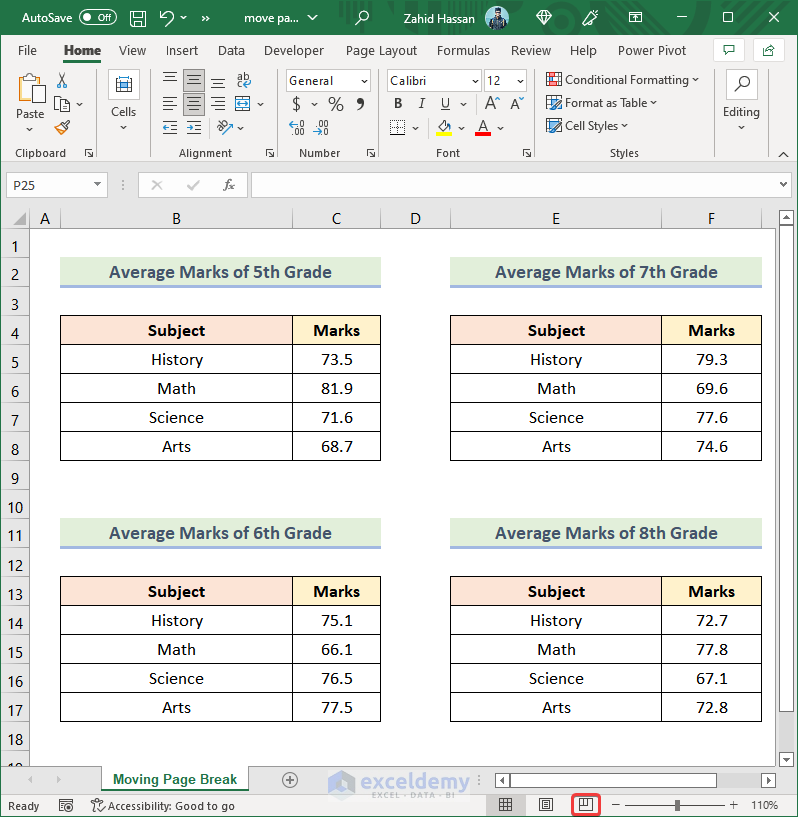
Task: Open the General number format dropdown
Action: pyautogui.click(x=364, y=81)
